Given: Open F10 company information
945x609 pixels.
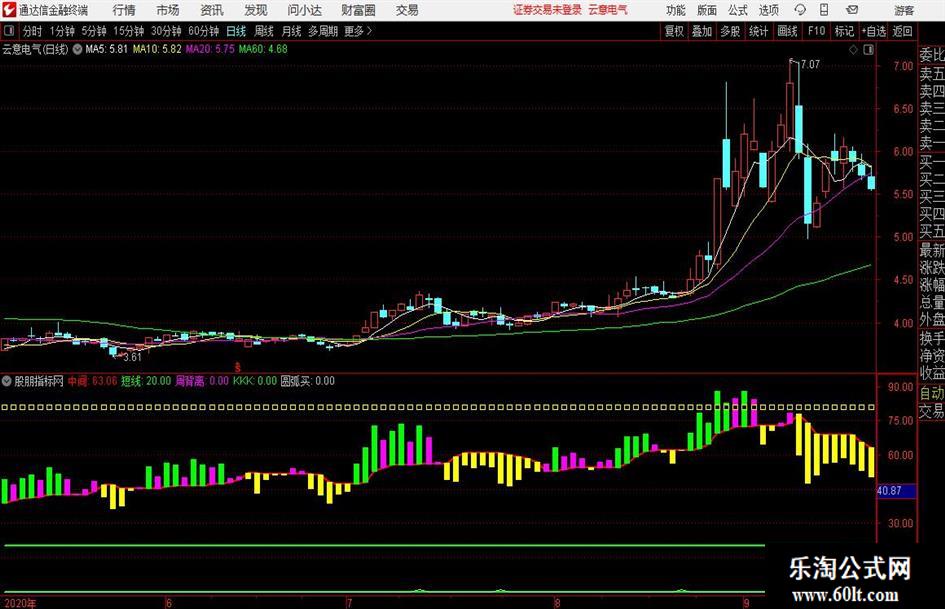Looking at the screenshot, I should [817, 31].
